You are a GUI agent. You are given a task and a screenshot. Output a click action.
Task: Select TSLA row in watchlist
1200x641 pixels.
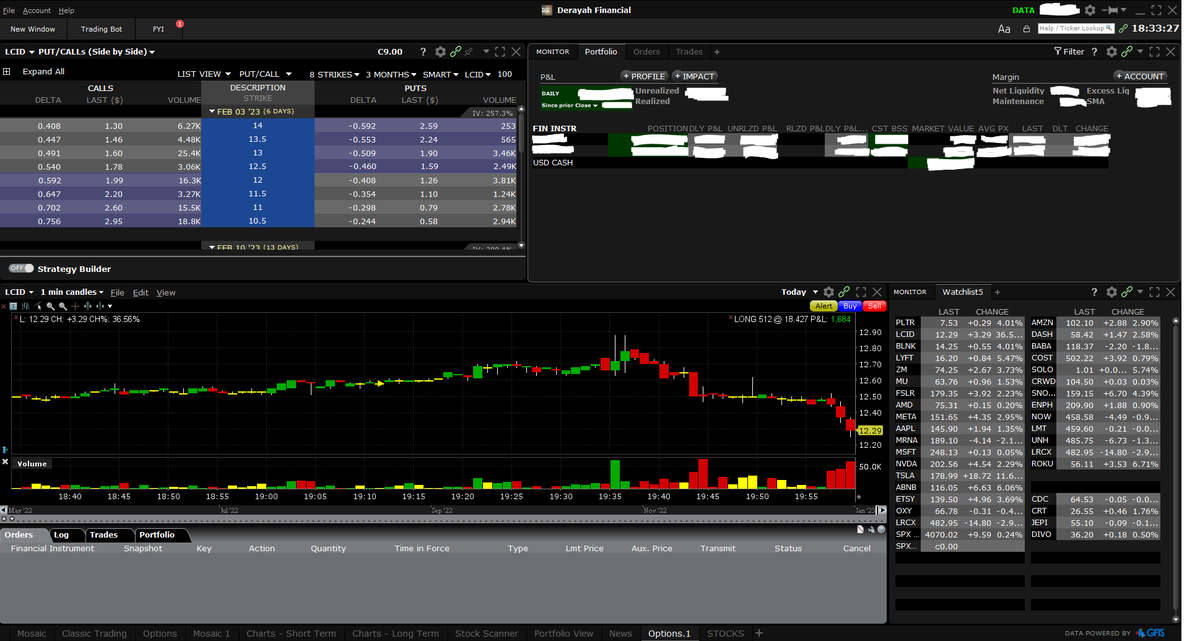(x=959, y=475)
